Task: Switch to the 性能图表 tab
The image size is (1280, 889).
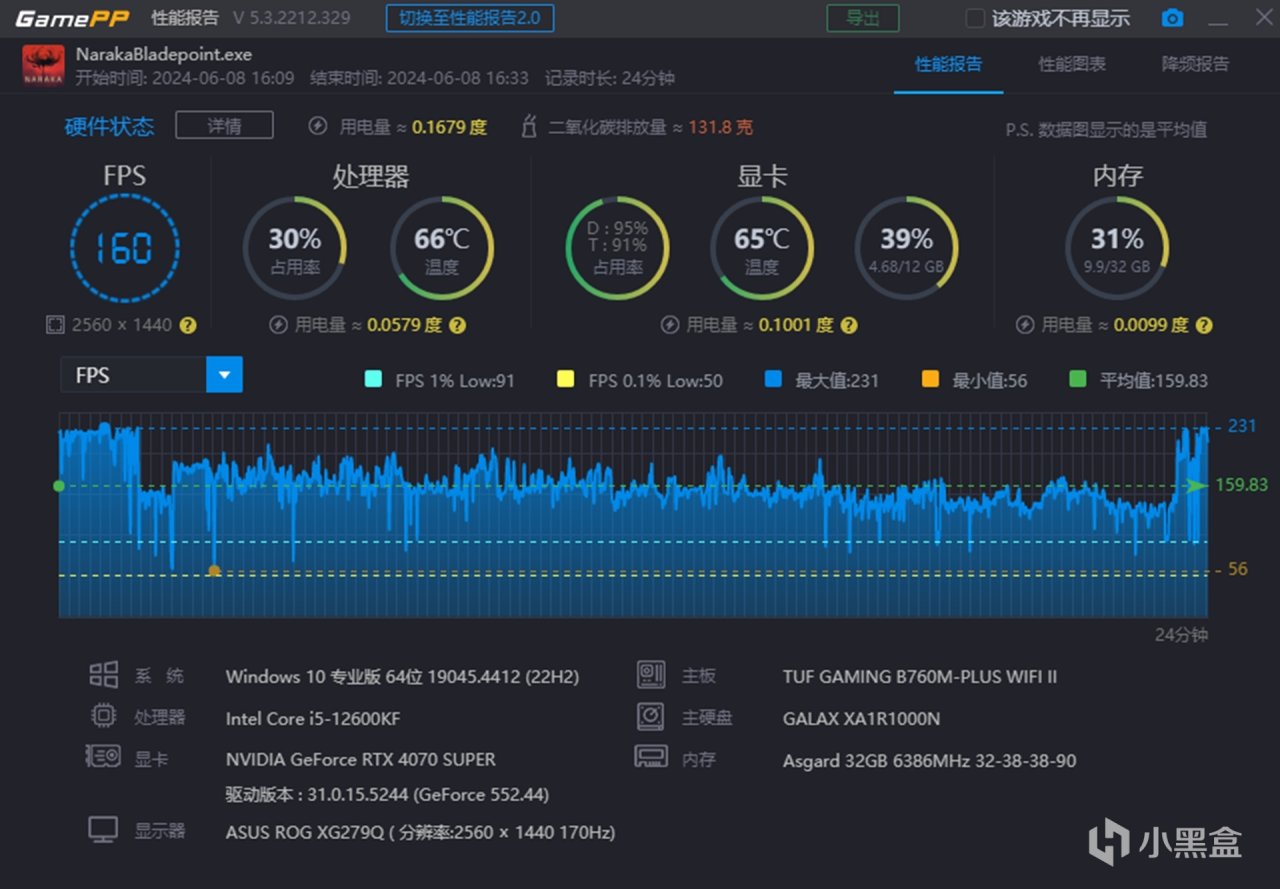Action: (x=1072, y=64)
